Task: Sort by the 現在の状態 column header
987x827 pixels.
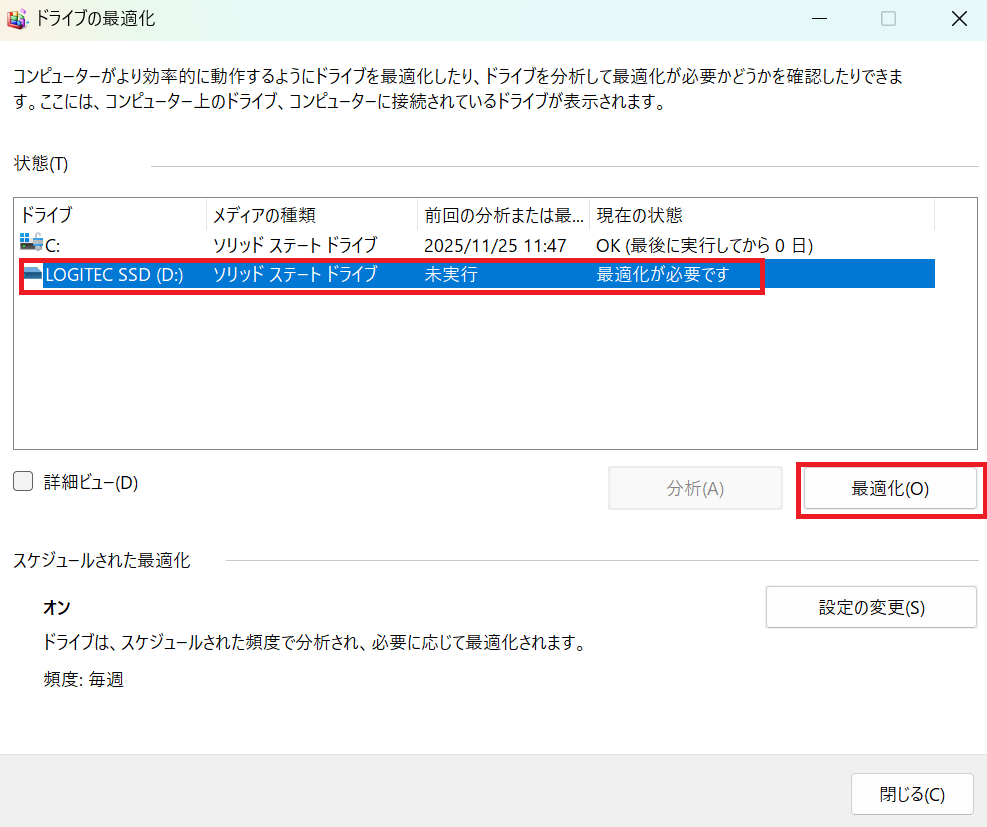Action: 640,215
